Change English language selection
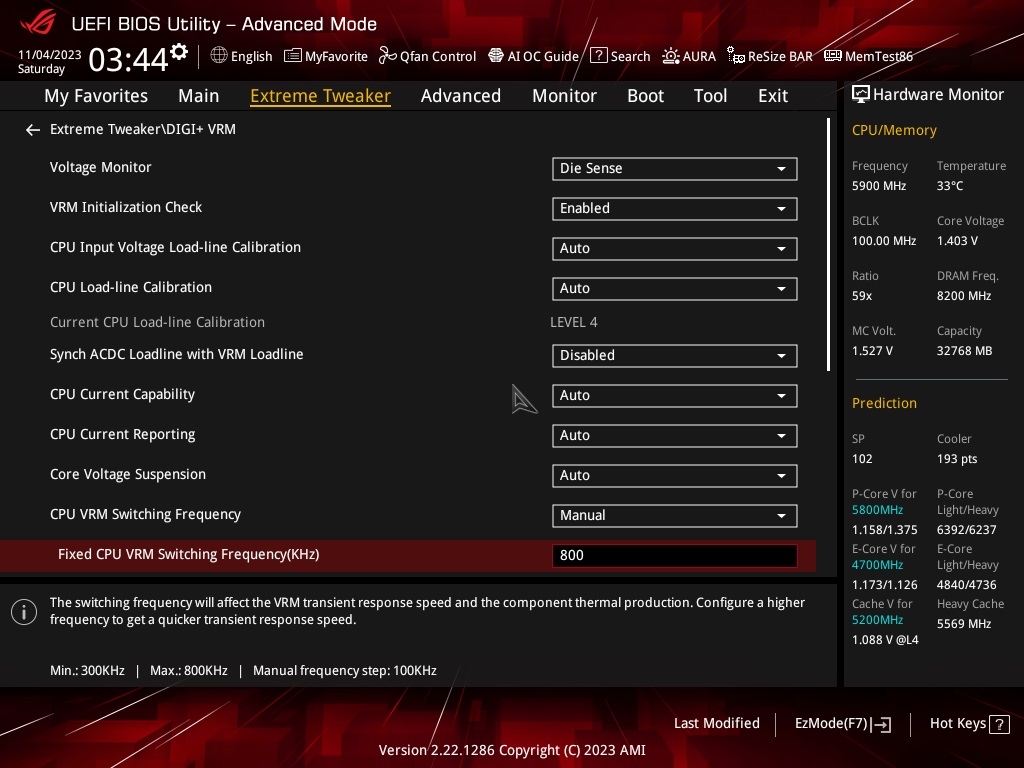This screenshot has width=1024, height=768. 241,56
